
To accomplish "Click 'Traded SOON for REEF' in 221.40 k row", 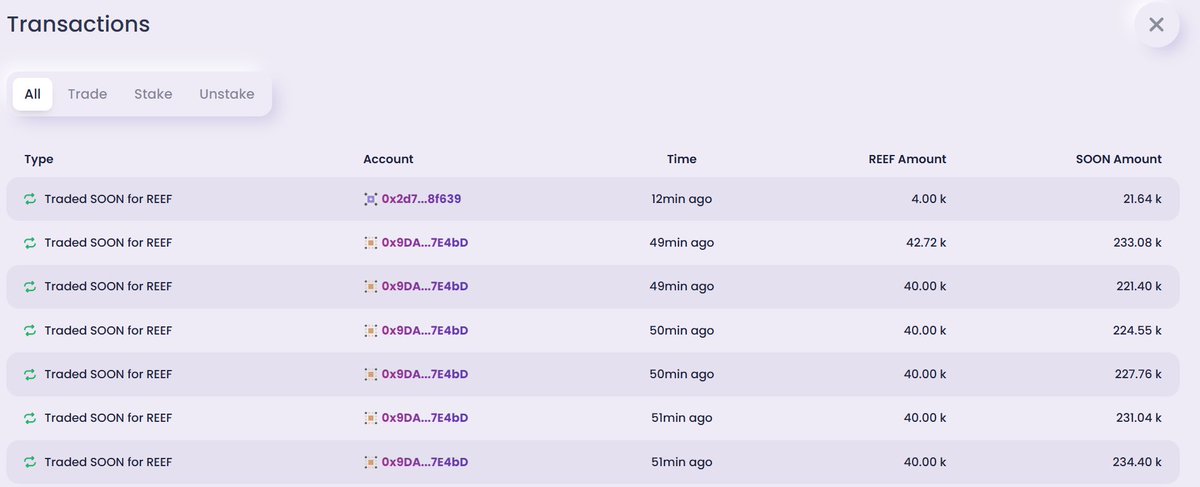I will 108,286.
